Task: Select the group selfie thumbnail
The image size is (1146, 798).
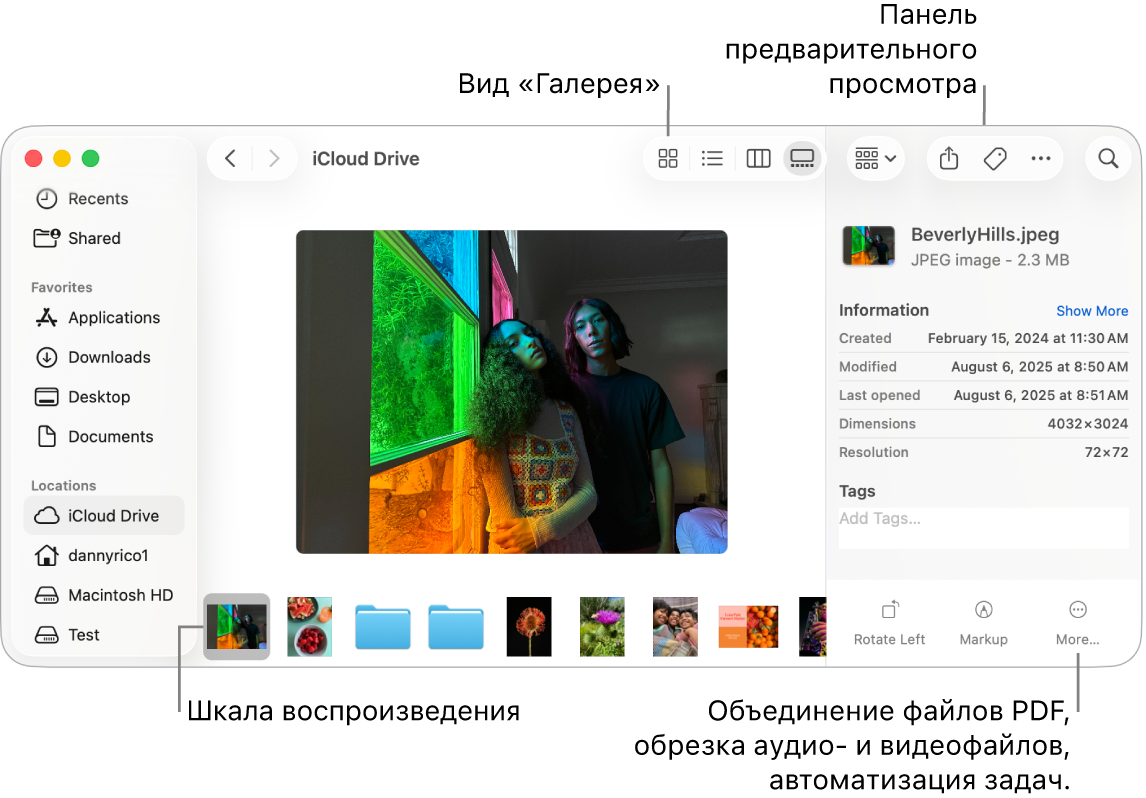Action: pos(675,626)
